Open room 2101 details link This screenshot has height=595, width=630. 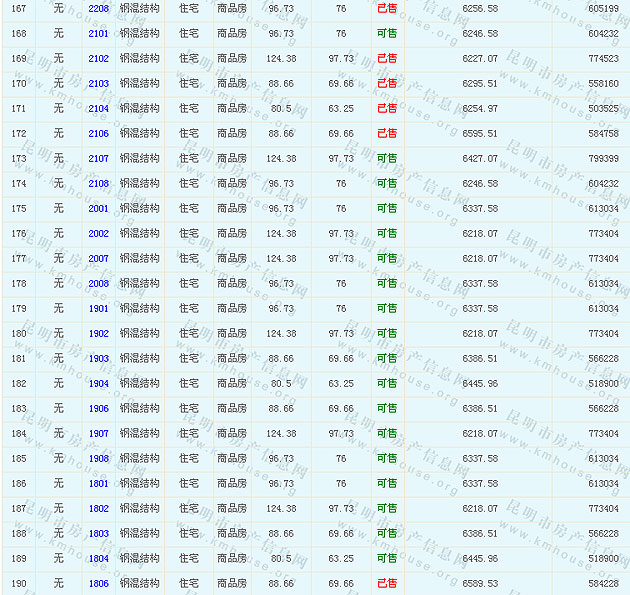(98, 33)
